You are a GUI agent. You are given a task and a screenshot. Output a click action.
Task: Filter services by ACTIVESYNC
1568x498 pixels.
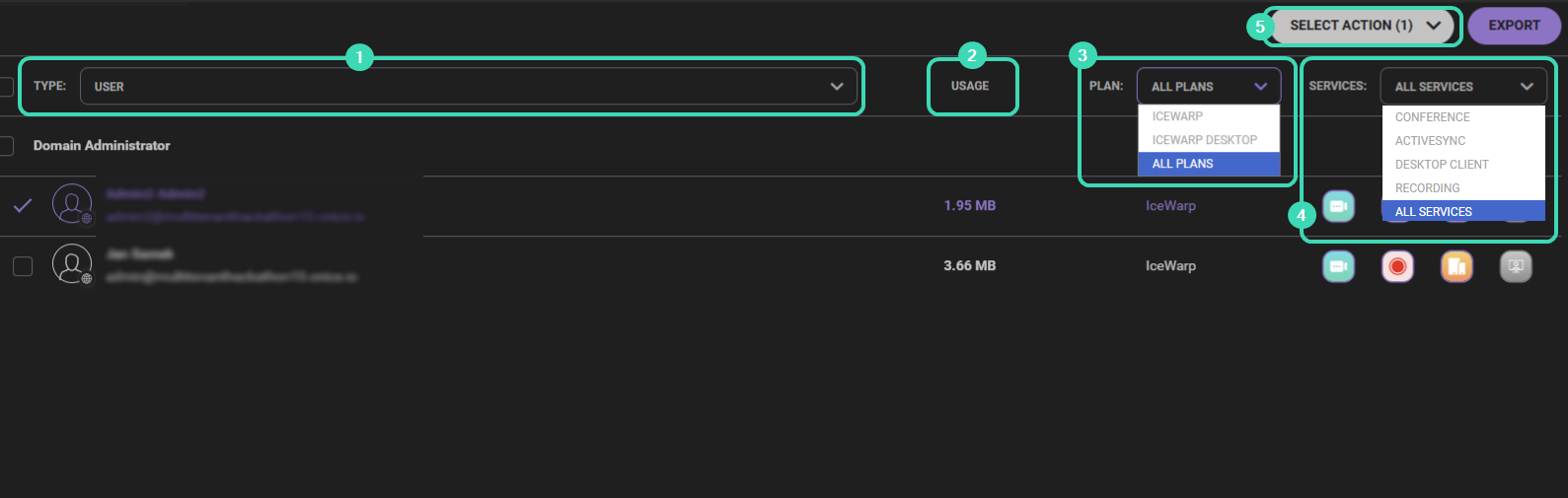click(x=1463, y=141)
